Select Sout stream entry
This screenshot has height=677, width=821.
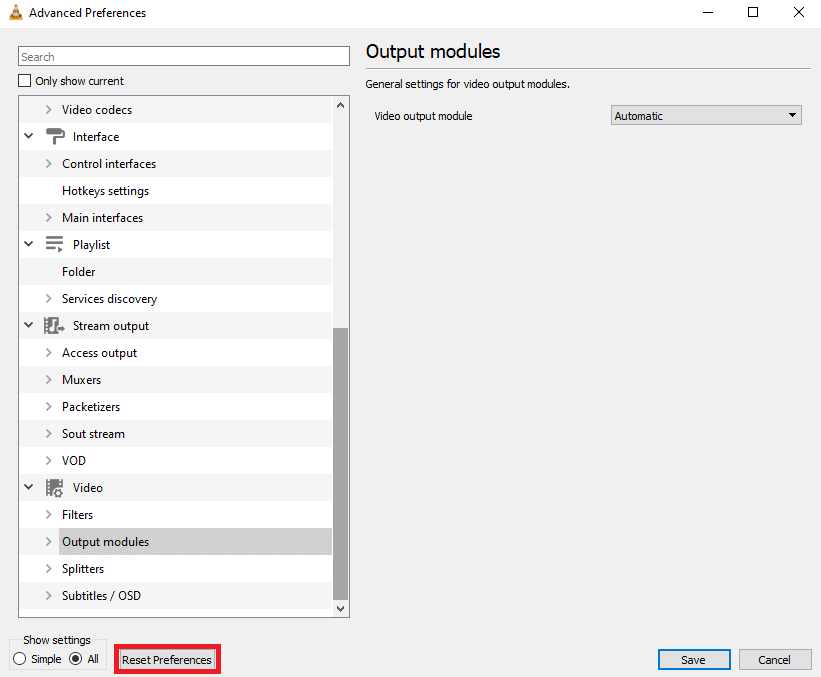93,434
